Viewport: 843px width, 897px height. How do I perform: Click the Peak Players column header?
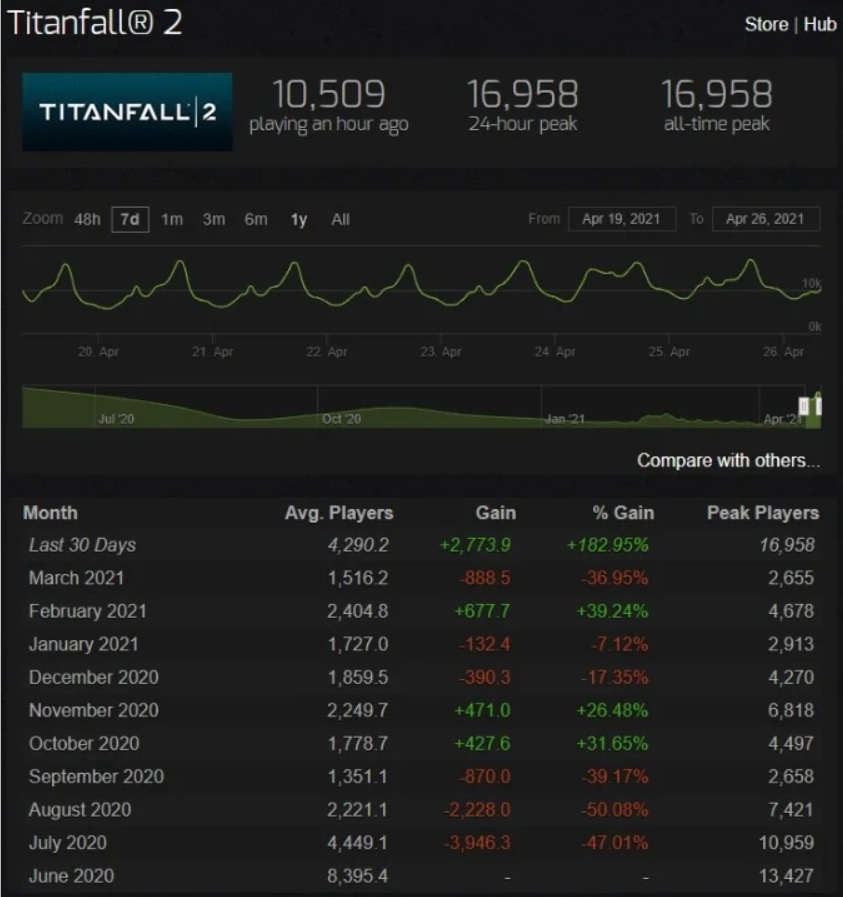762,513
